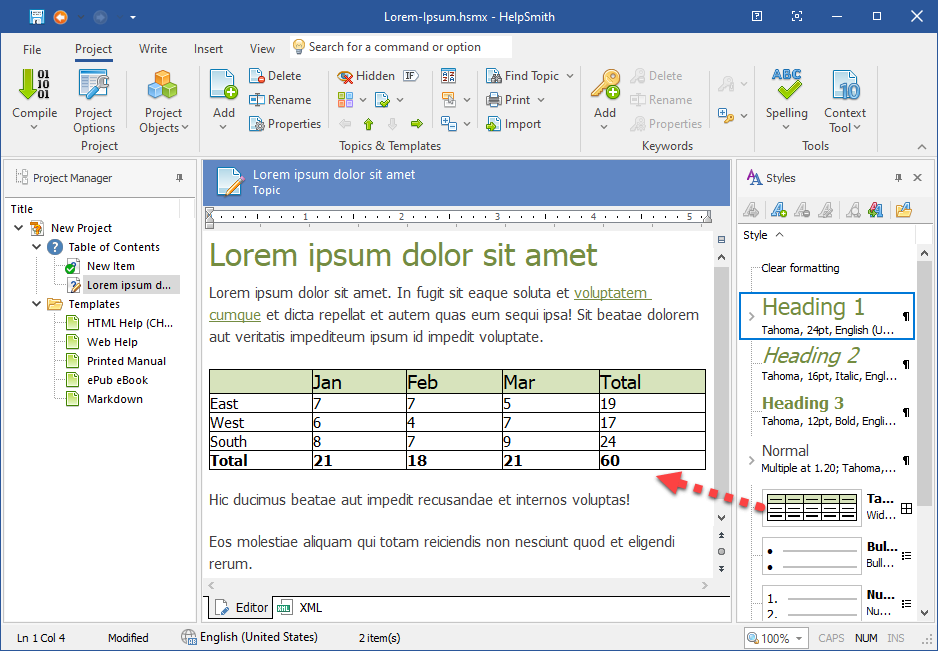The width and height of the screenshot is (938, 651).
Task: Switch to the XML tab
Action: pos(302,608)
